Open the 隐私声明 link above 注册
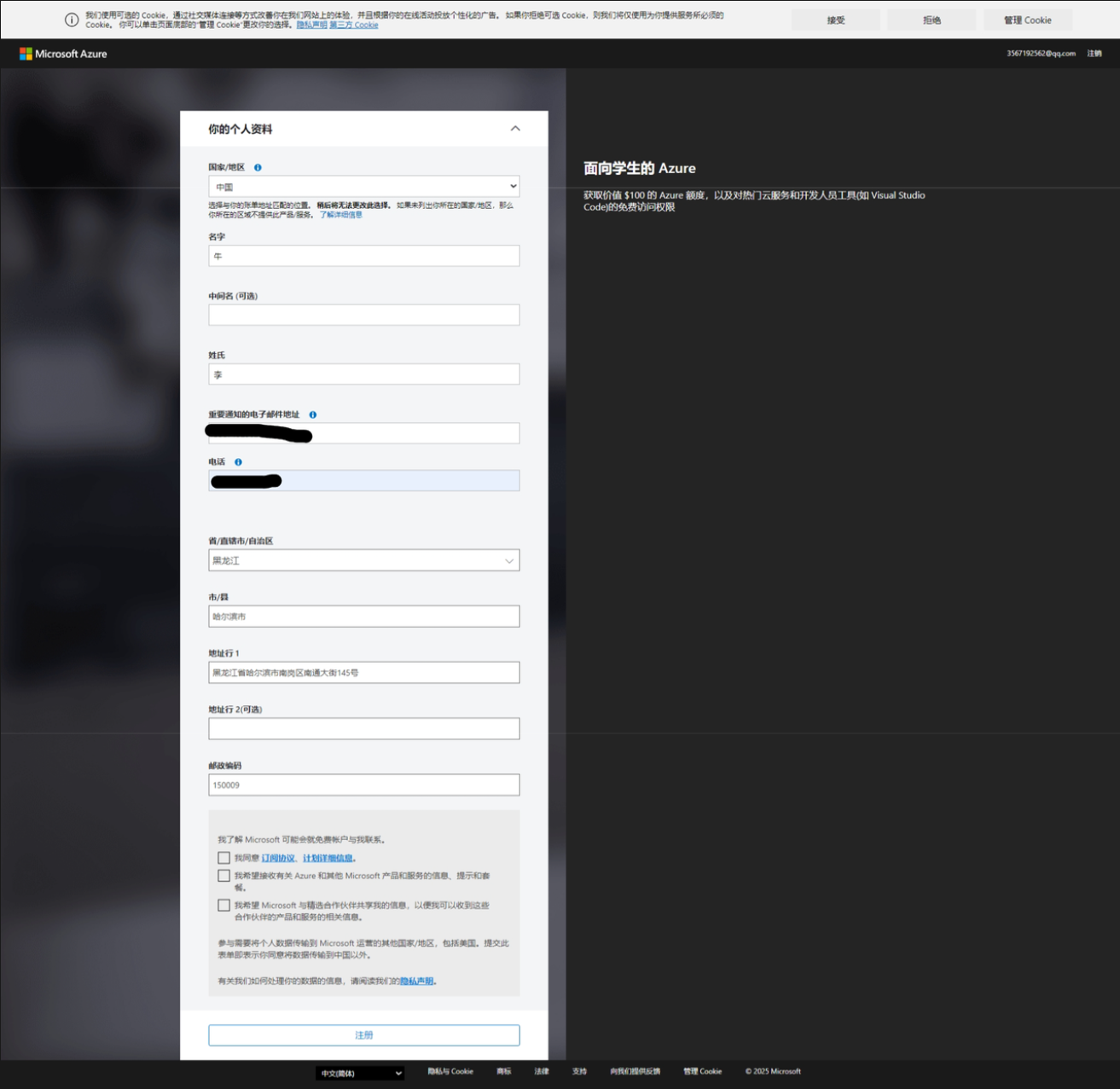The height and width of the screenshot is (1089, 1120). click(416, 982)
